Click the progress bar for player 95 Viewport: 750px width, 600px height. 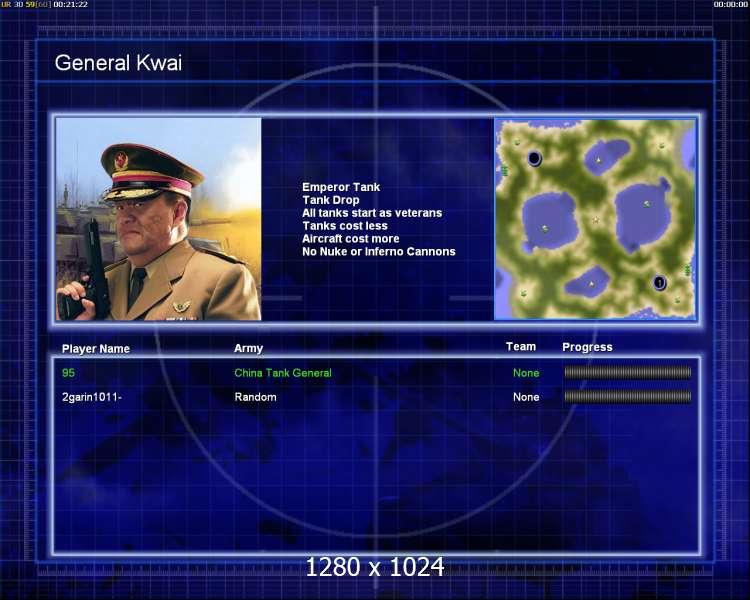tap(627, 373)
